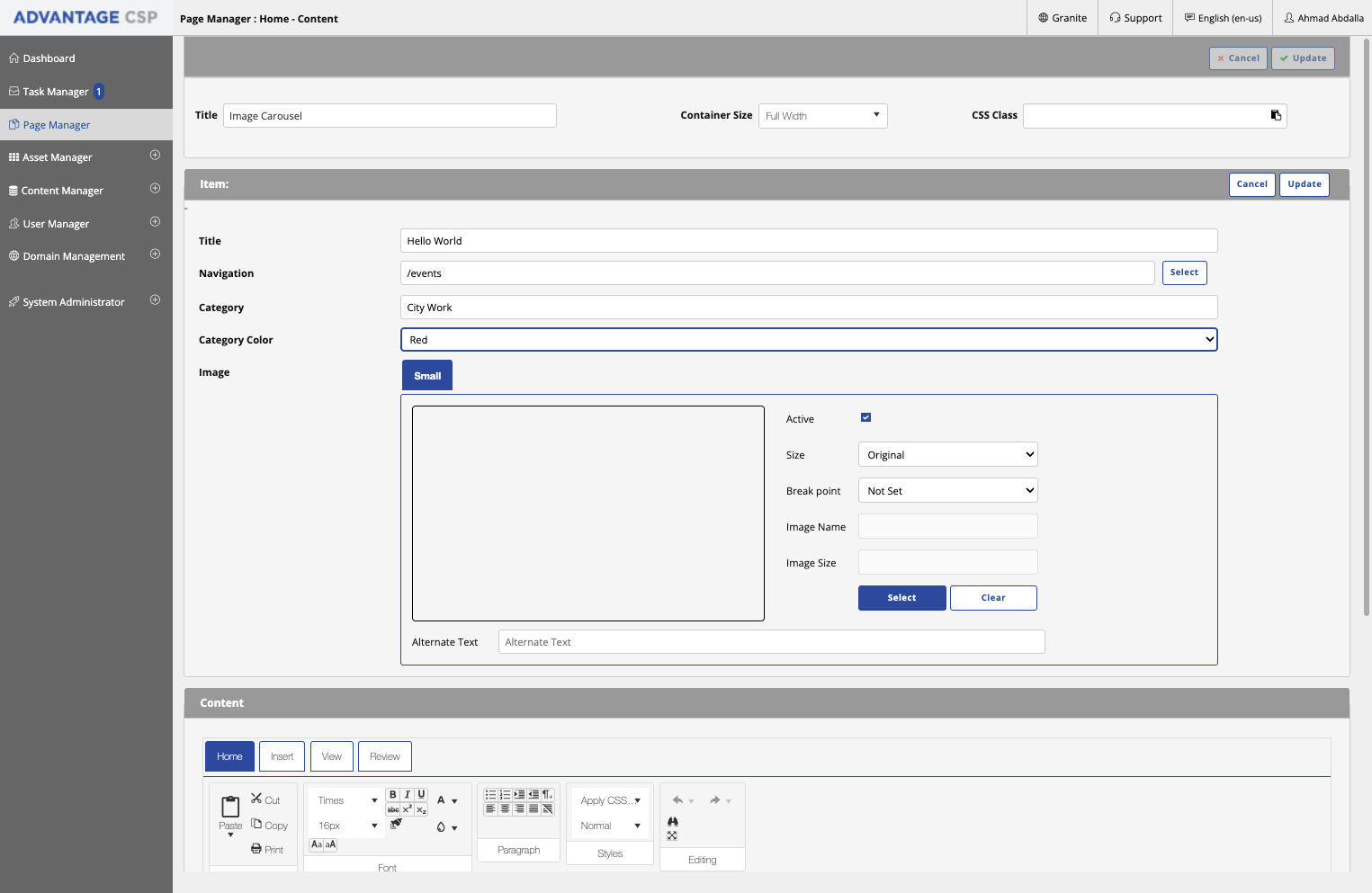Click the format painter icon
Image resolution: width=1372 pixels, height=893 pixels.
pos(396,823)
